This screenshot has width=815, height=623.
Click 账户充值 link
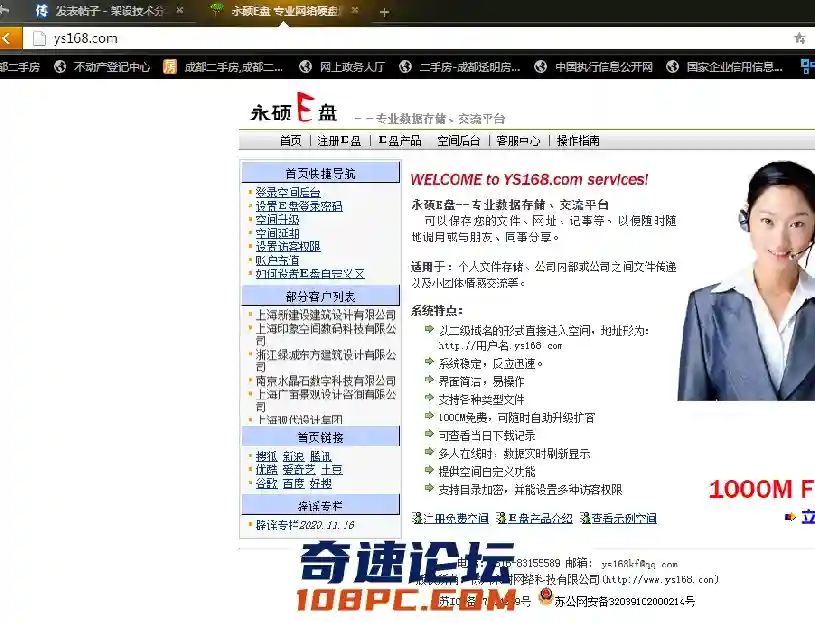tap(277, 260)
